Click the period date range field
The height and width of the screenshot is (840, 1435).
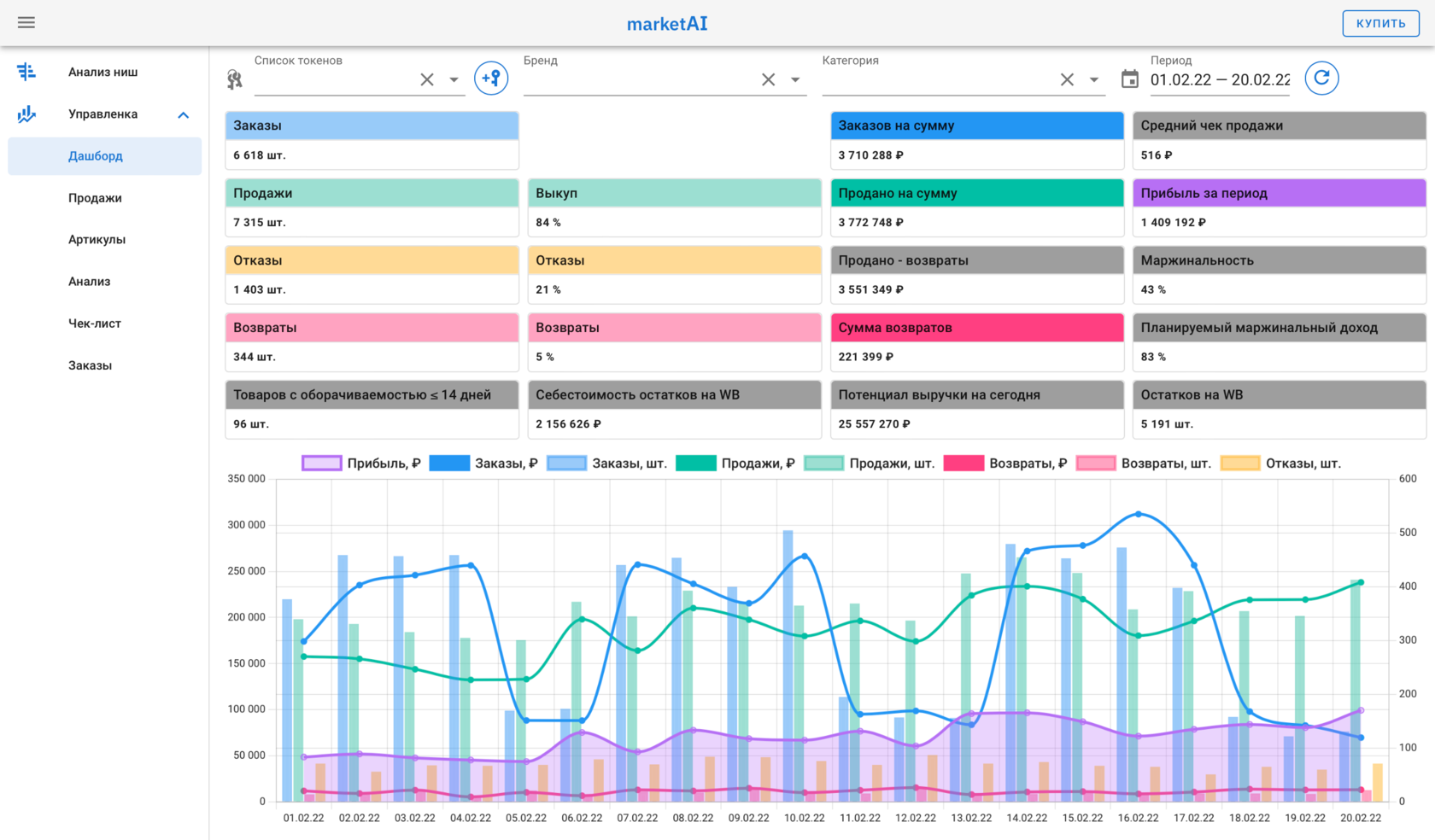[1220, 79]
